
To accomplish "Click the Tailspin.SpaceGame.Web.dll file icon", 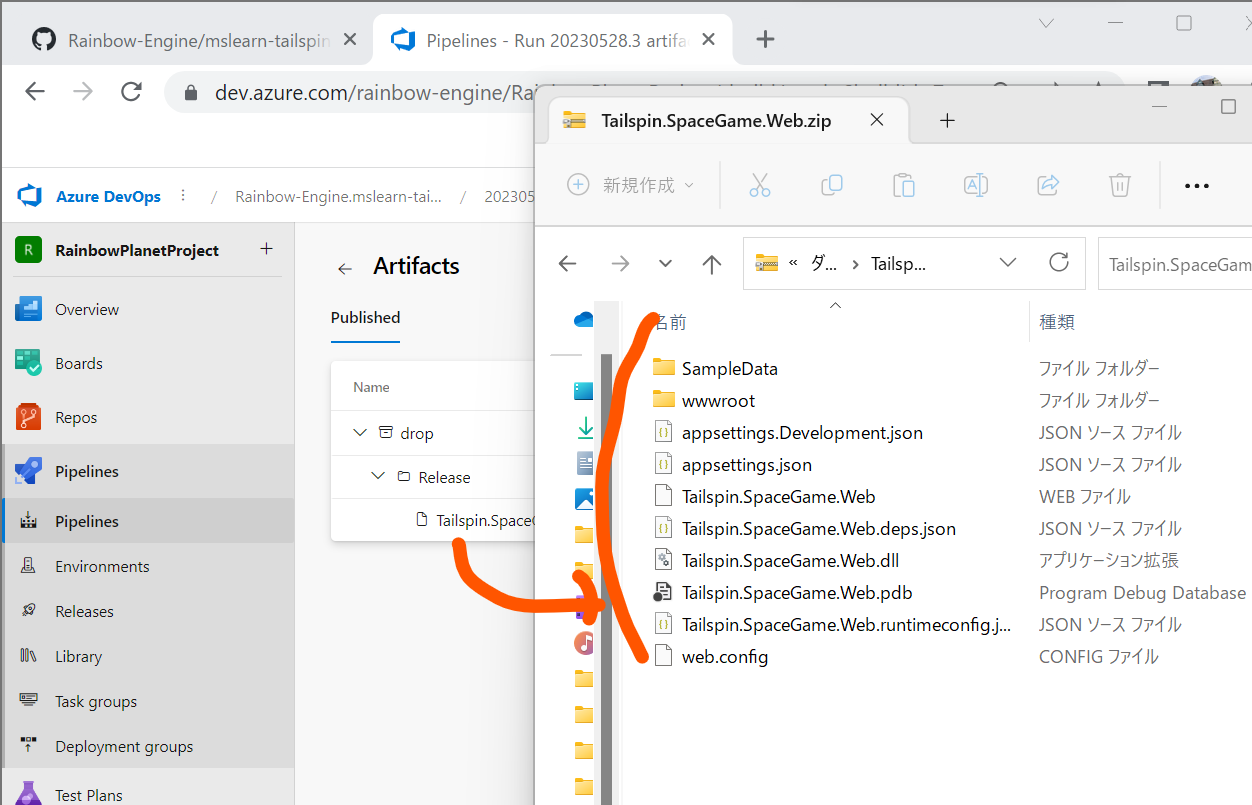I will click(663, 560).
